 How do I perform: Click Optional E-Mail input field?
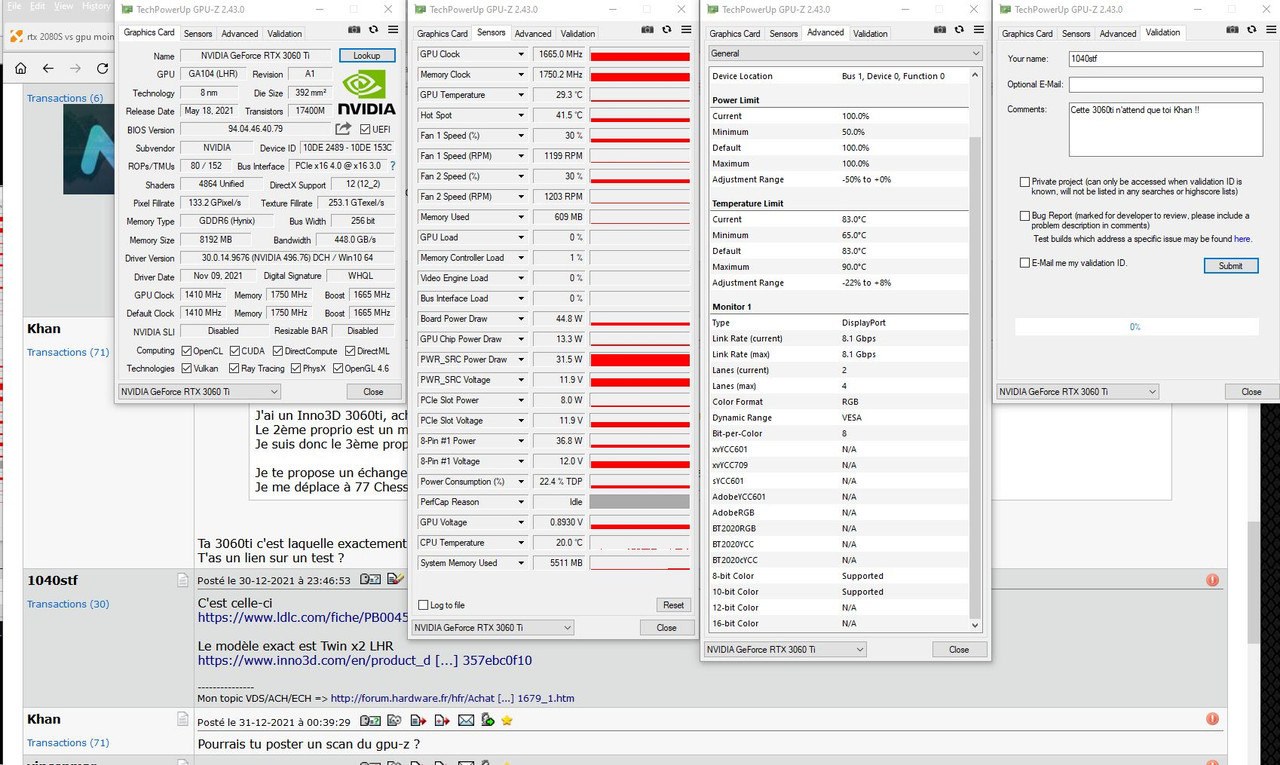pyautogui.click(x=1165, y=84)
